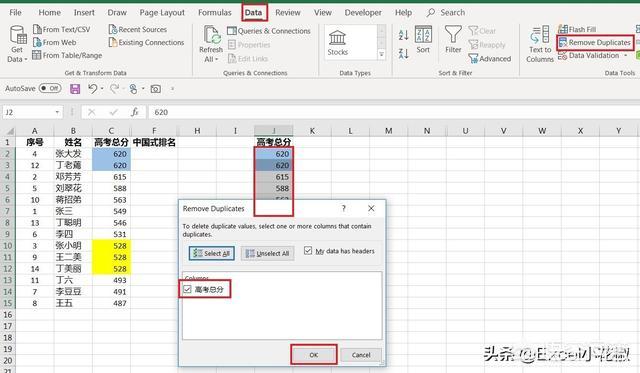Run Flash Fill

pos(577,29)
